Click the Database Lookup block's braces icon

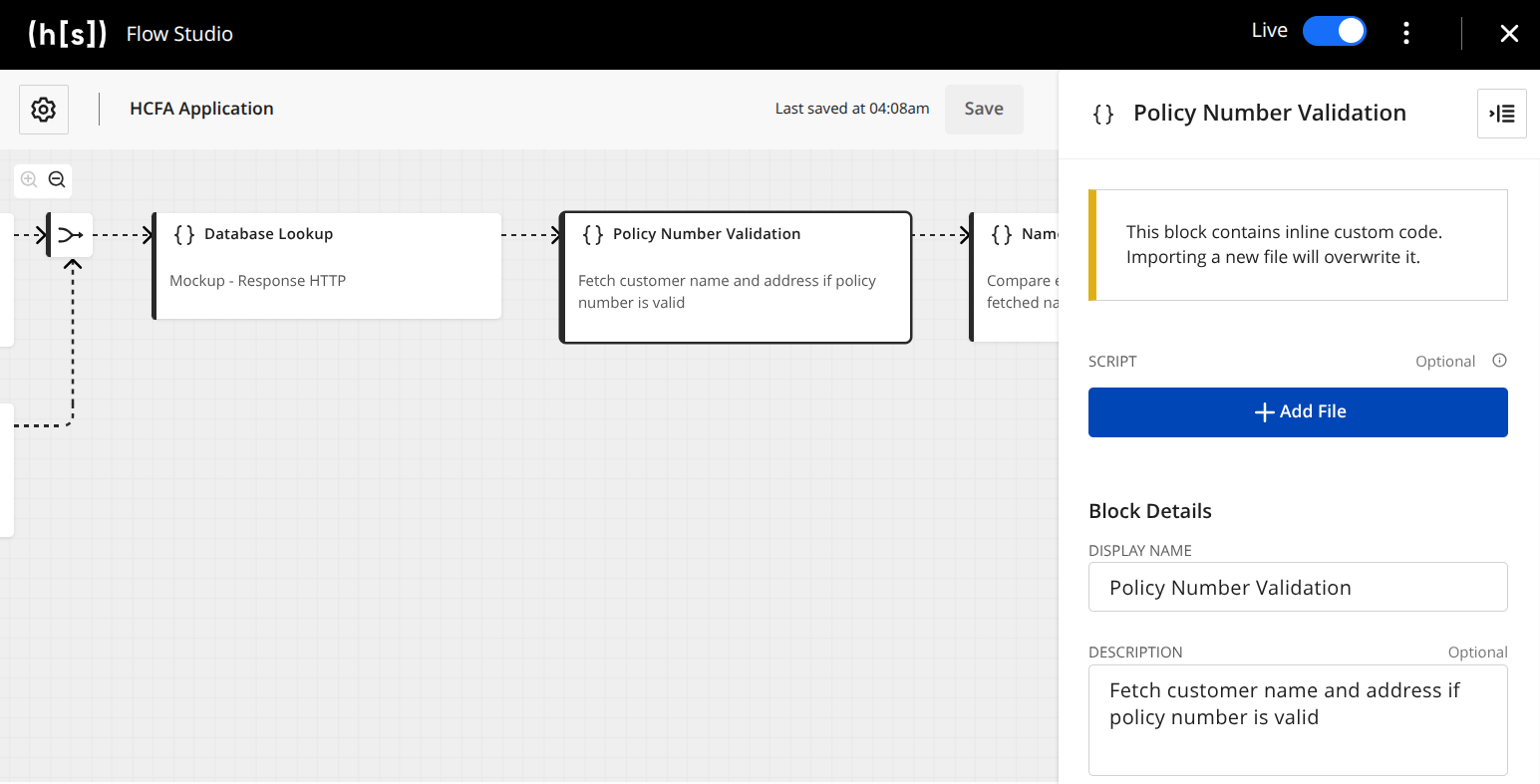click(184, 235)
